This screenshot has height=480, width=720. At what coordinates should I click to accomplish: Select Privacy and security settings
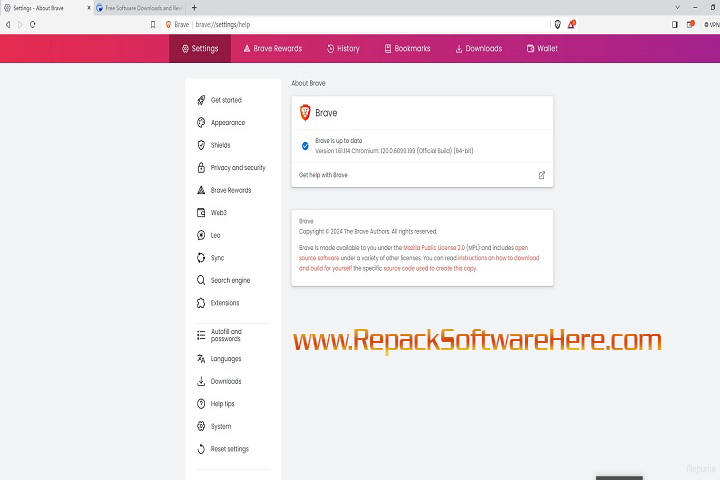(x=238, y=168)
